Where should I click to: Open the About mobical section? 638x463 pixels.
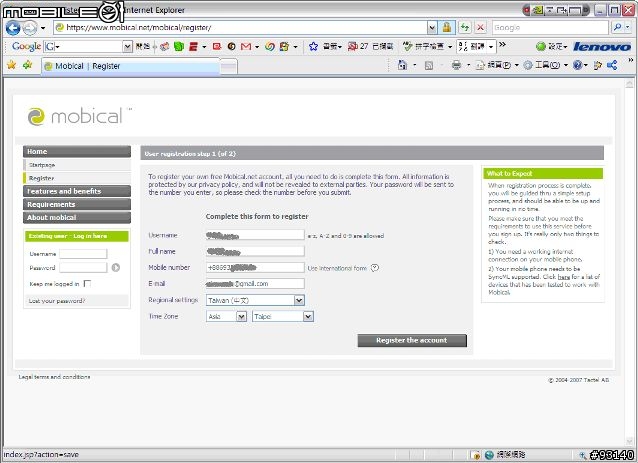(77, 217)
